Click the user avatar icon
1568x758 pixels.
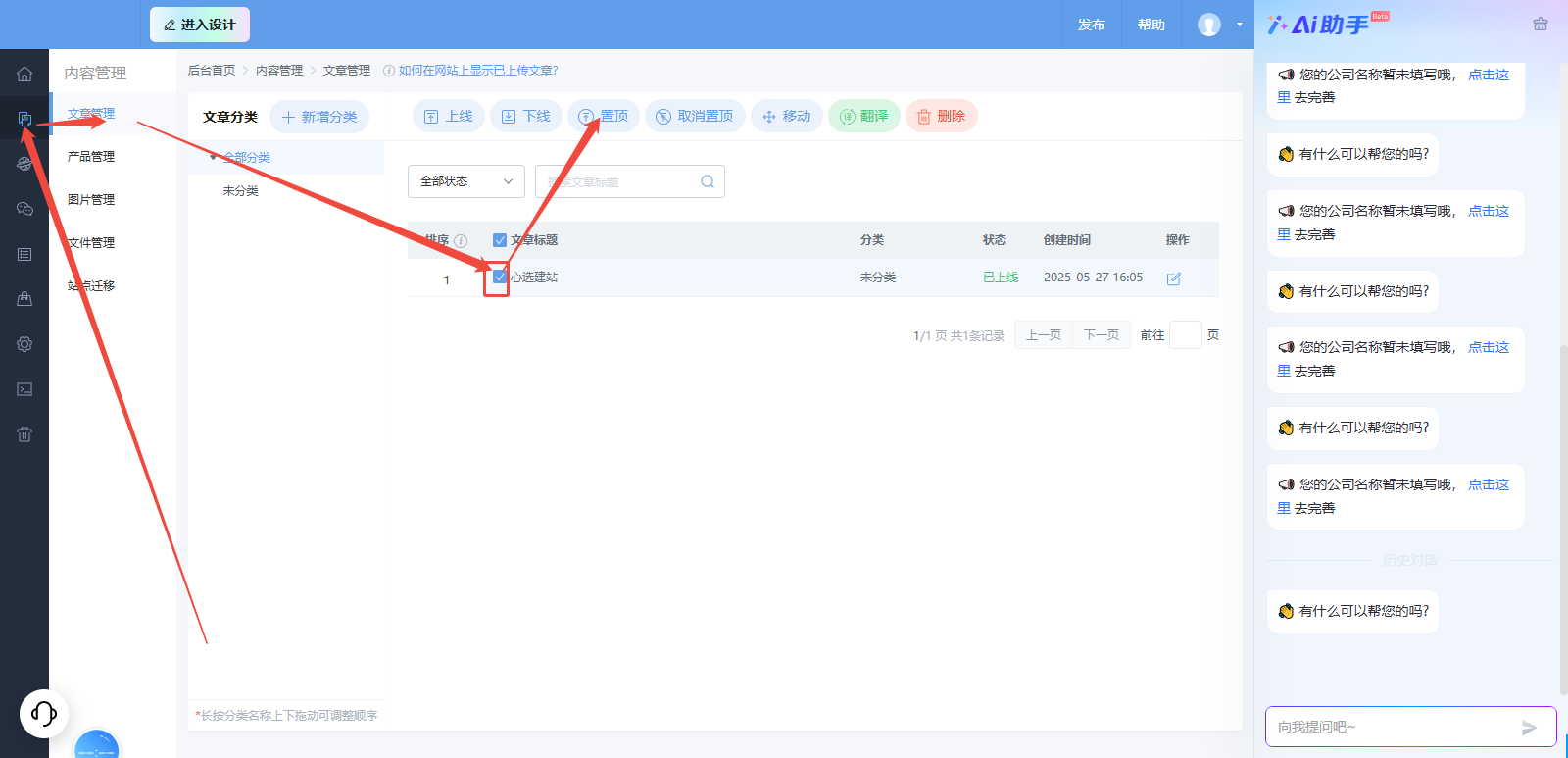(1209, 25)
